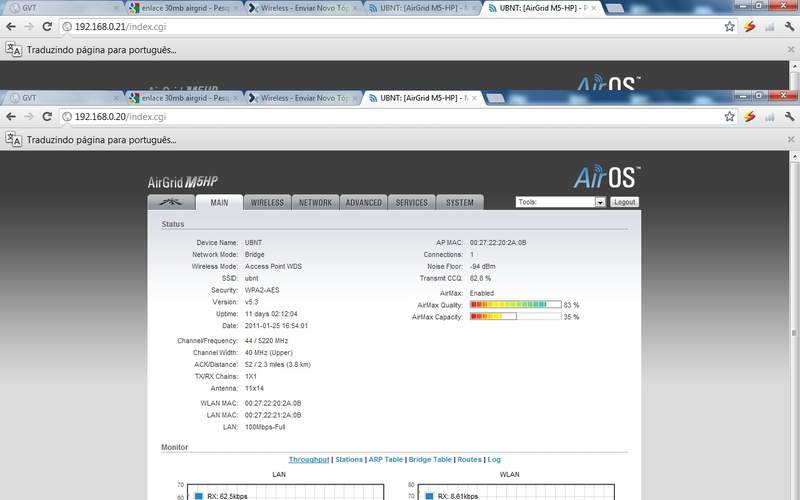Click the Uptime value 11 days 02:12:04

(x=271, y=314)
